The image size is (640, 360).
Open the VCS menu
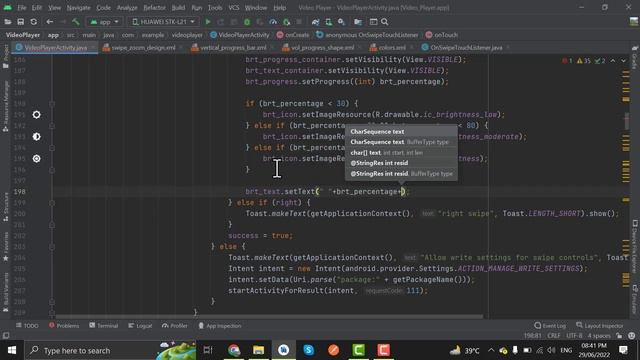click(233, 8)
